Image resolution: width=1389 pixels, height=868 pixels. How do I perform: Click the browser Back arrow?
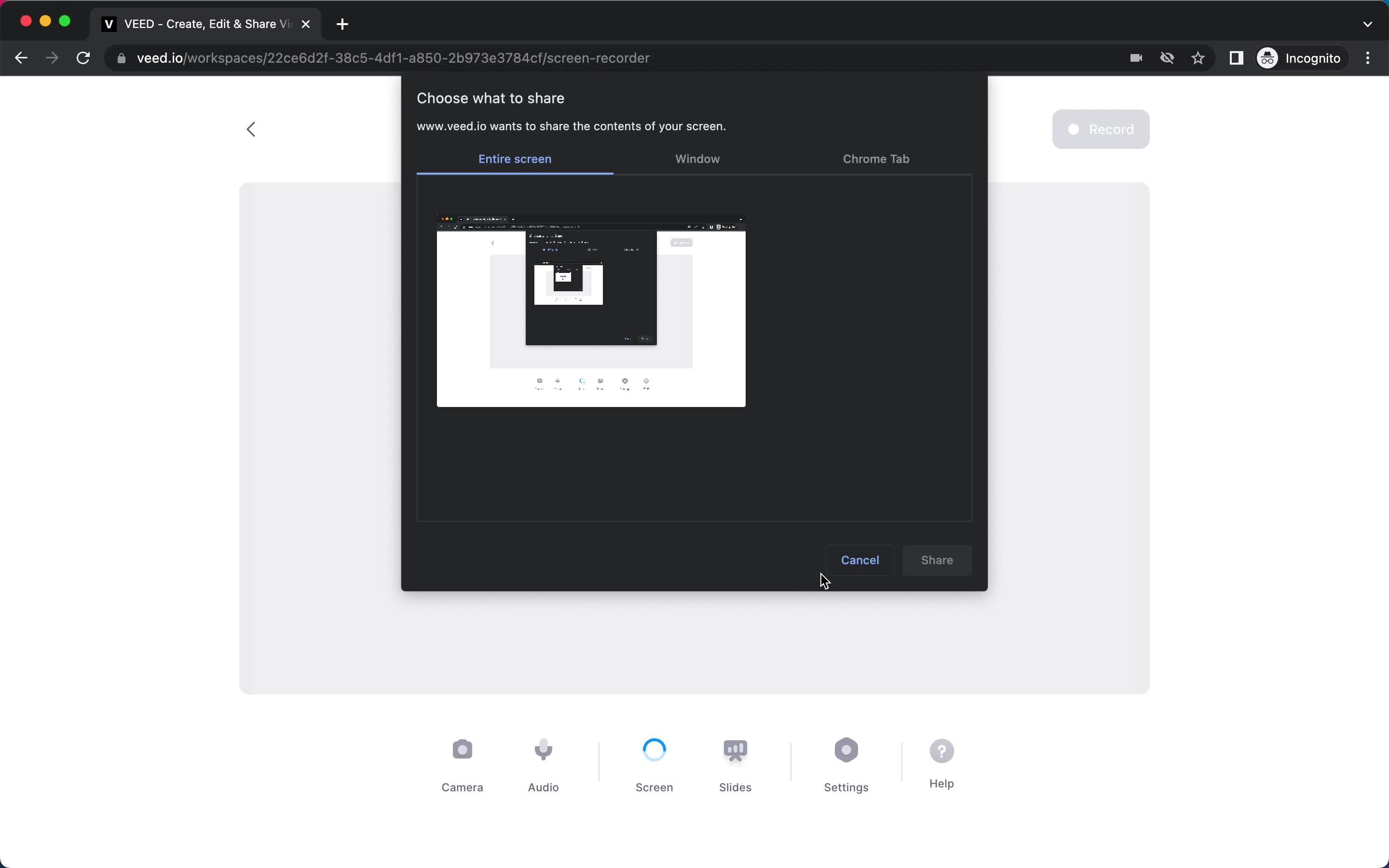(21, 58)
